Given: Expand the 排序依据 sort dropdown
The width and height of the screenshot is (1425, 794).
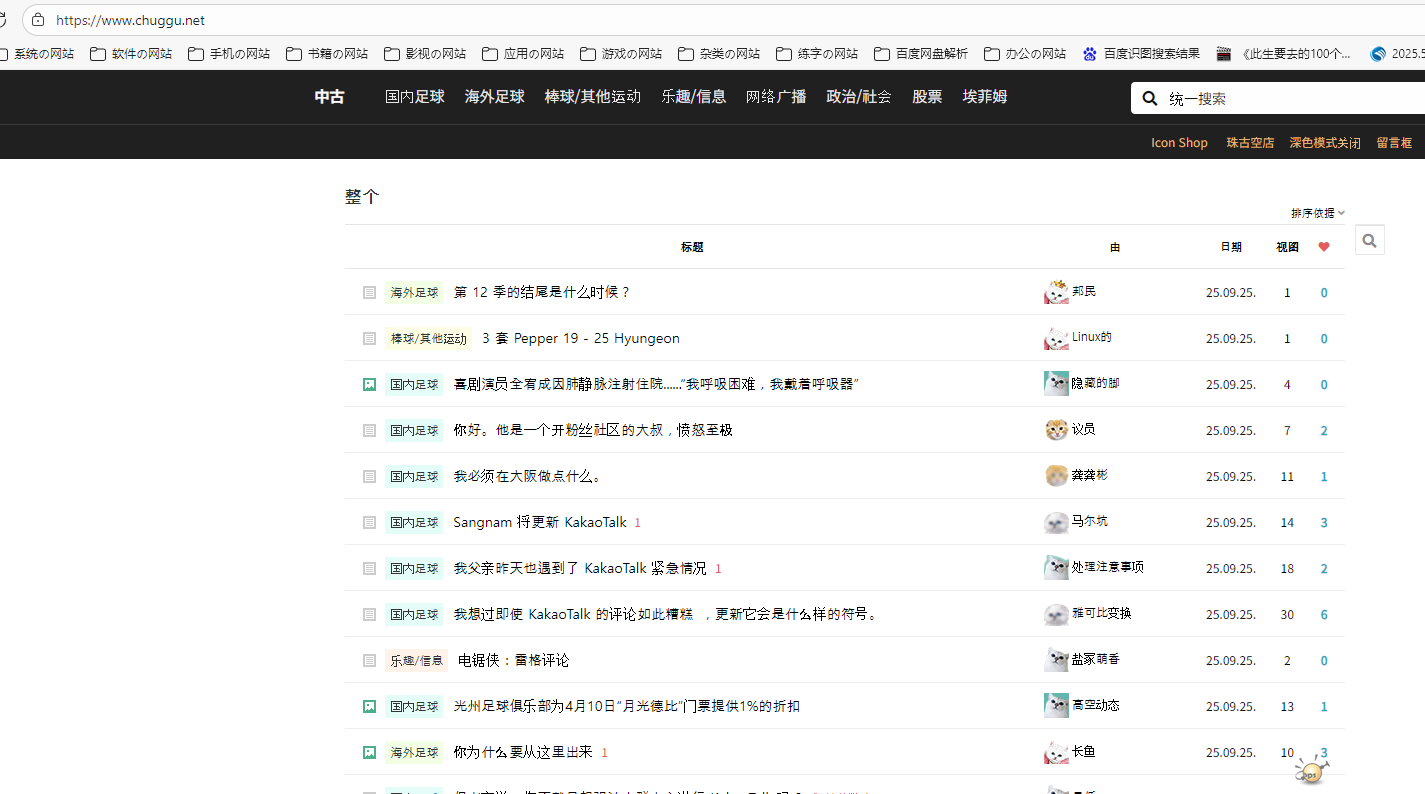Looking at the screenshot, I should 1317,213.
